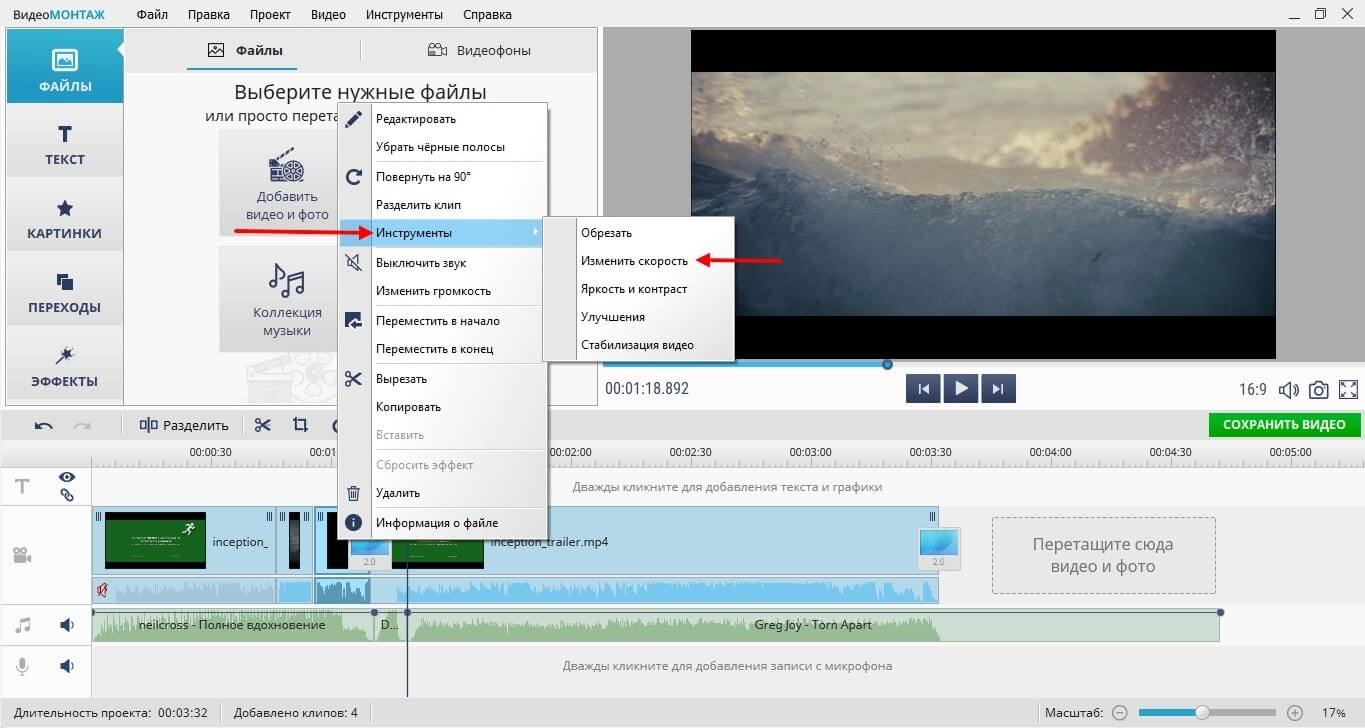1365x728 pixels.
Task: Switch to the Видеофоны tab
Action: click(479, 50)
